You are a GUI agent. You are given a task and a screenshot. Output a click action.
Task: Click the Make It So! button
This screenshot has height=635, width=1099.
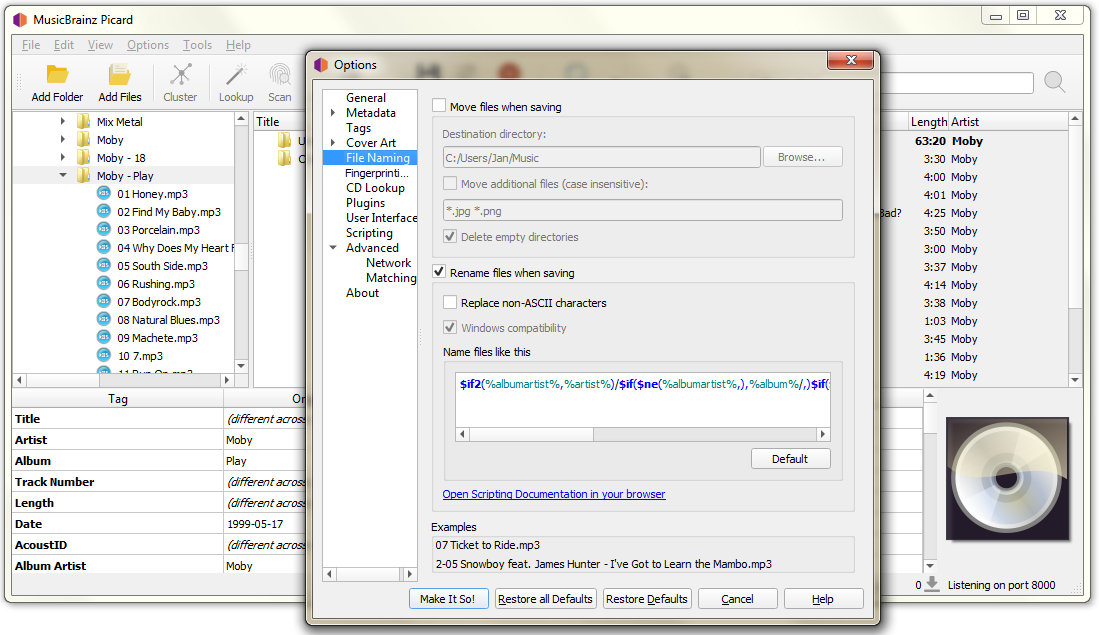pyautogui.click(x=448, y=599)
